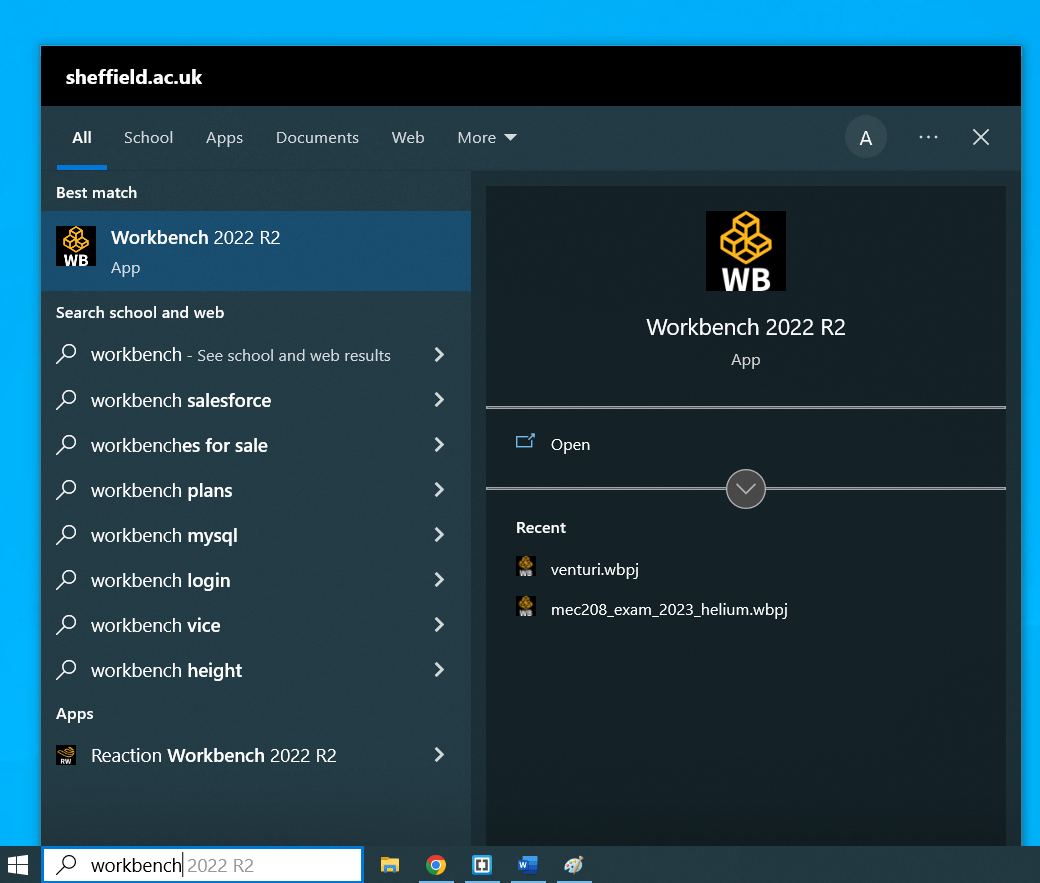Image resolution: width=1040 pixels, height=883 pixels.
Task: Select the 'workbench vice' suggestion
Action: (x=155, y=626)
